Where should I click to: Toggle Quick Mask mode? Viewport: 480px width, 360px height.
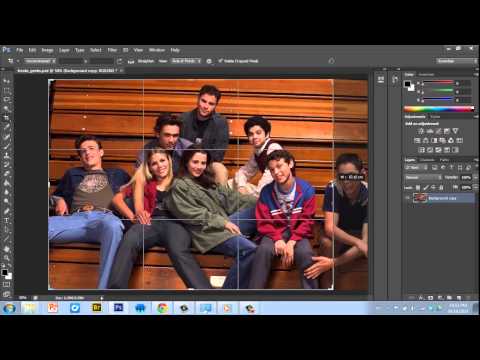pos(6,284)
